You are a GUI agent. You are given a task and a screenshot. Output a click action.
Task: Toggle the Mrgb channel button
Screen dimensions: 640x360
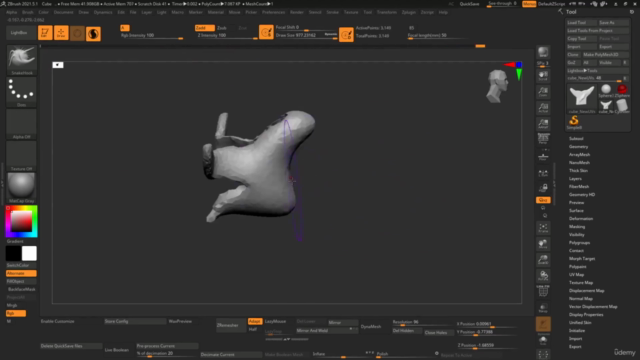click(x=12, y=305)
